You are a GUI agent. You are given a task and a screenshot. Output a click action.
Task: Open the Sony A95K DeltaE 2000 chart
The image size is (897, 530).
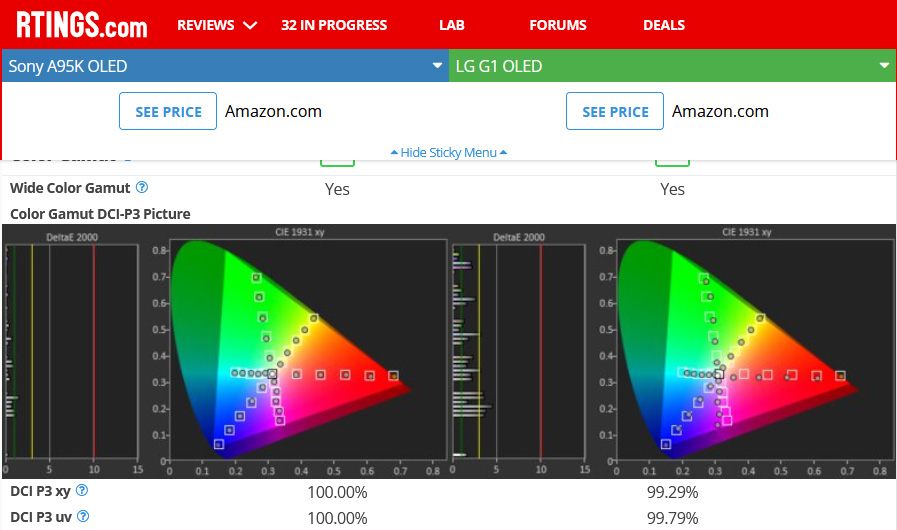(72, 353)
